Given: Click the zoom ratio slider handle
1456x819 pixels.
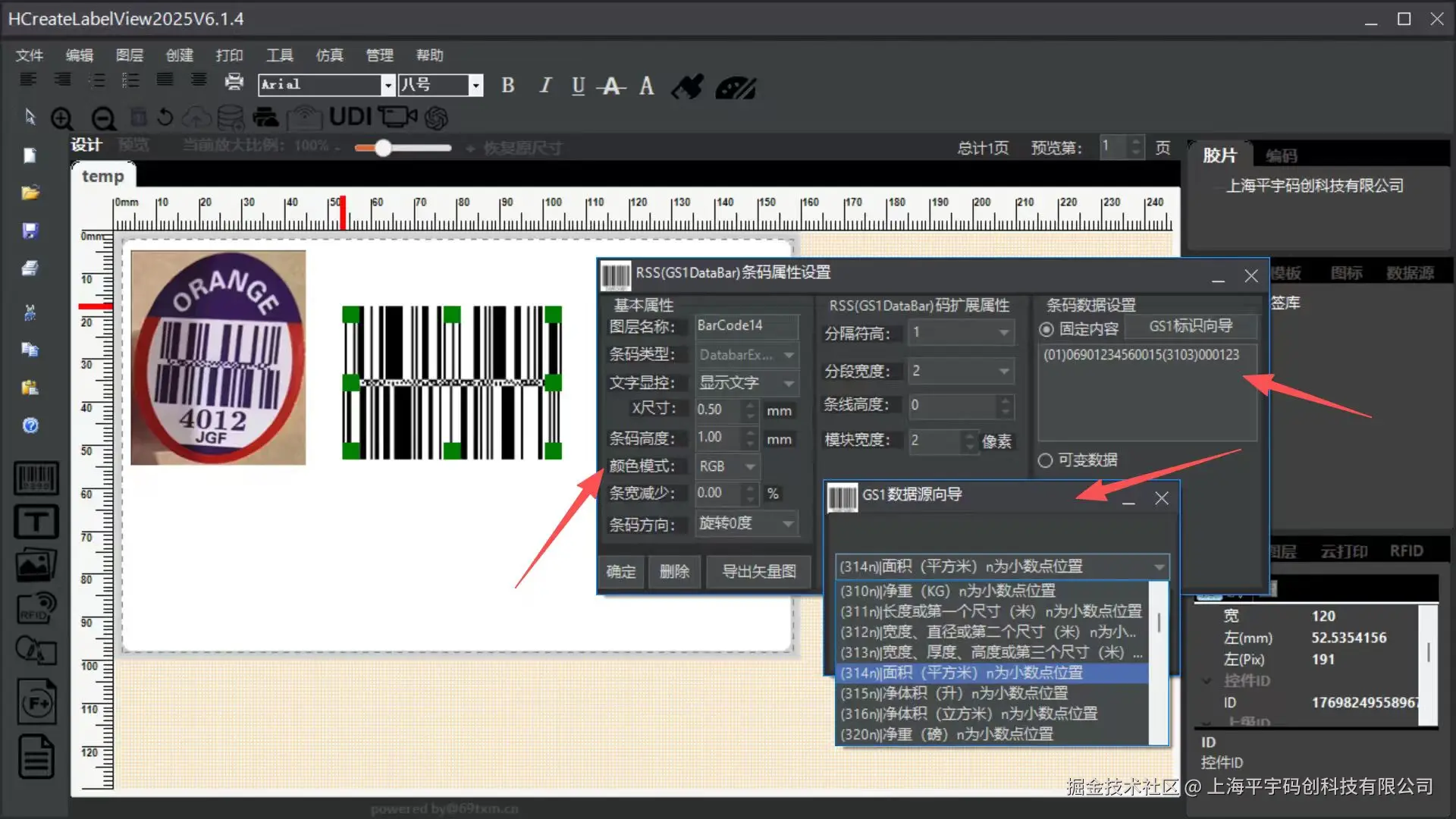Looking at the screenshot, I should coord(384,148).
